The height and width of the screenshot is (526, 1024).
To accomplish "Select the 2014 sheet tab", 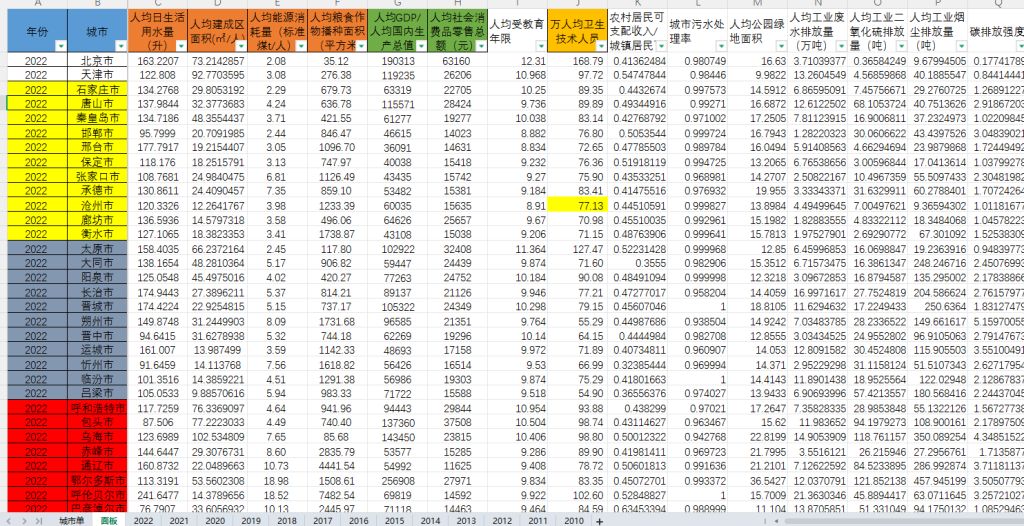I will [x=430, y=521].
